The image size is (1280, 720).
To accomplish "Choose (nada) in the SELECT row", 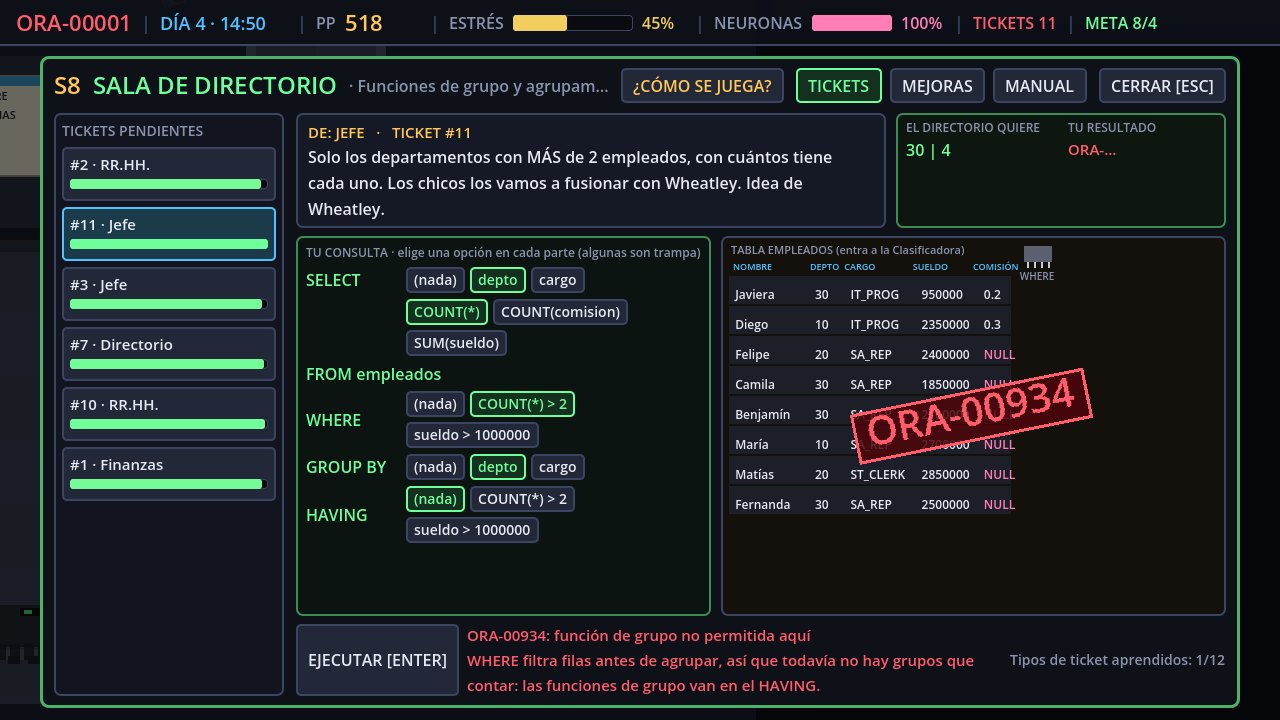I will pyautogui.click(x=436, y=280).
